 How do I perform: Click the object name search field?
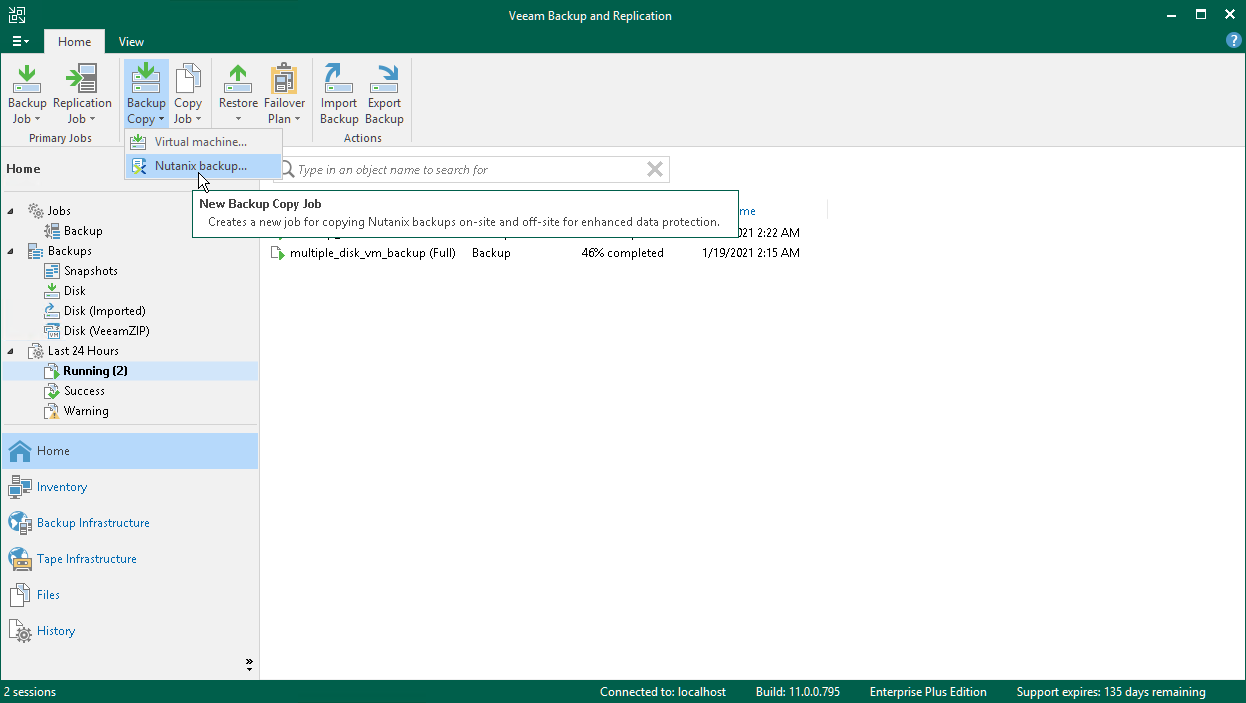click(470, 170)
